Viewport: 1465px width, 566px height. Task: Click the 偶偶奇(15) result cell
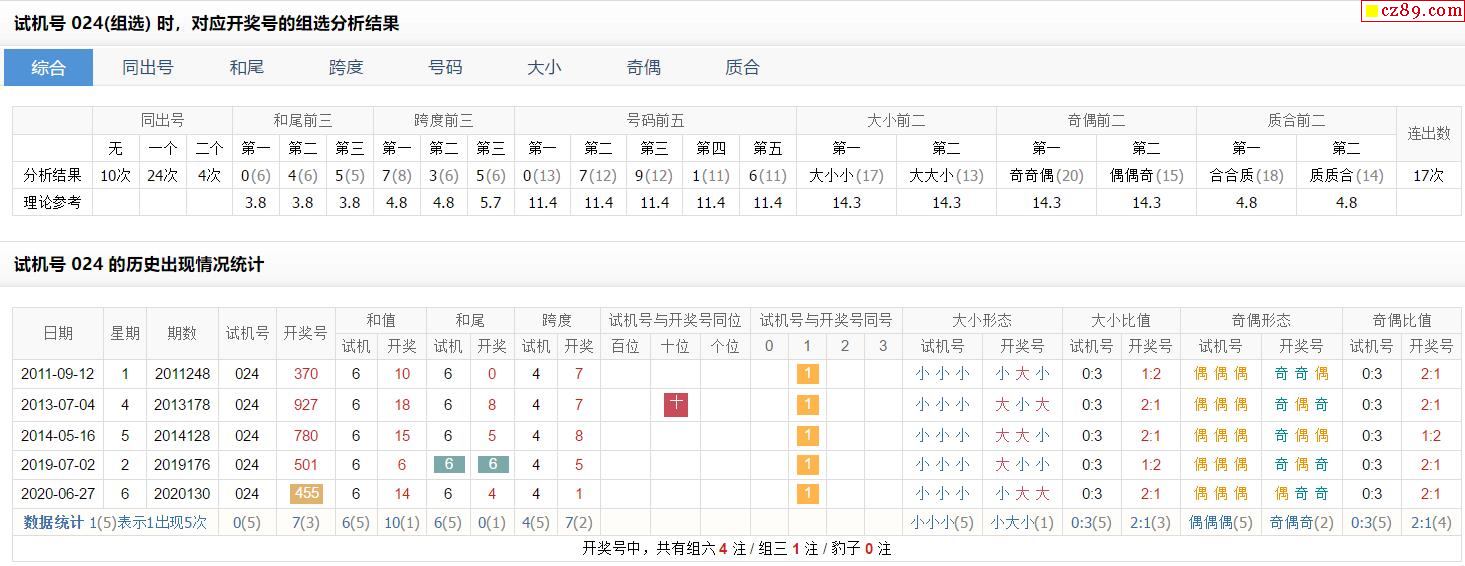coord(1146,175)
